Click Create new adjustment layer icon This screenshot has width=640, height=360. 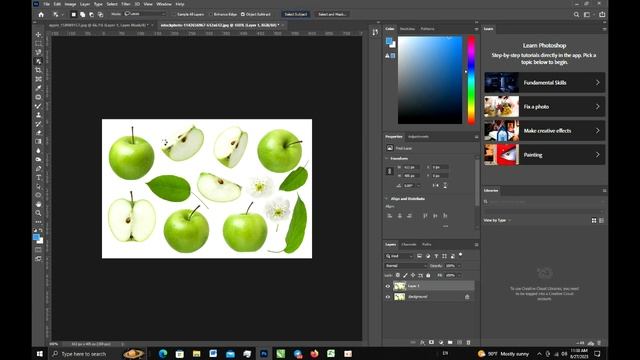coord(441,342)
